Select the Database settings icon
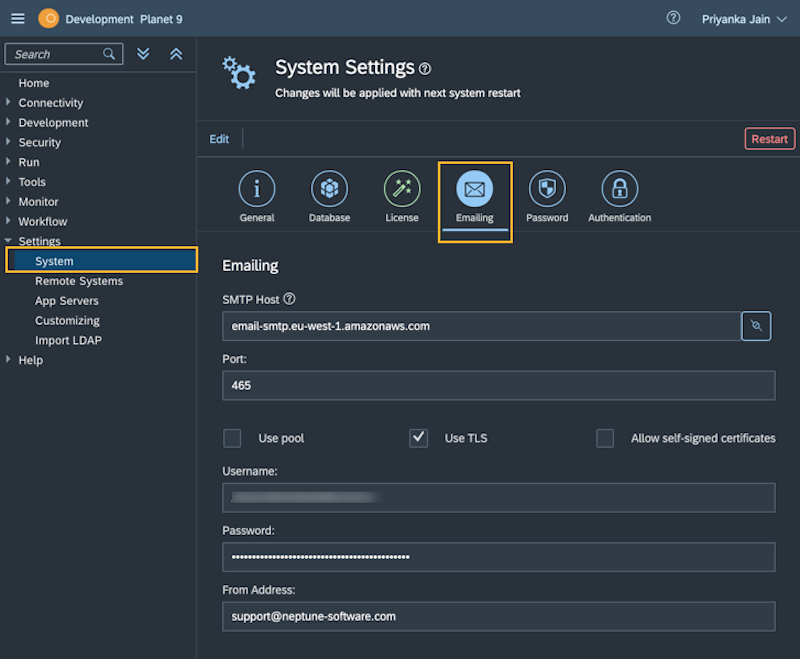800x659 pixels. point(329,188)
